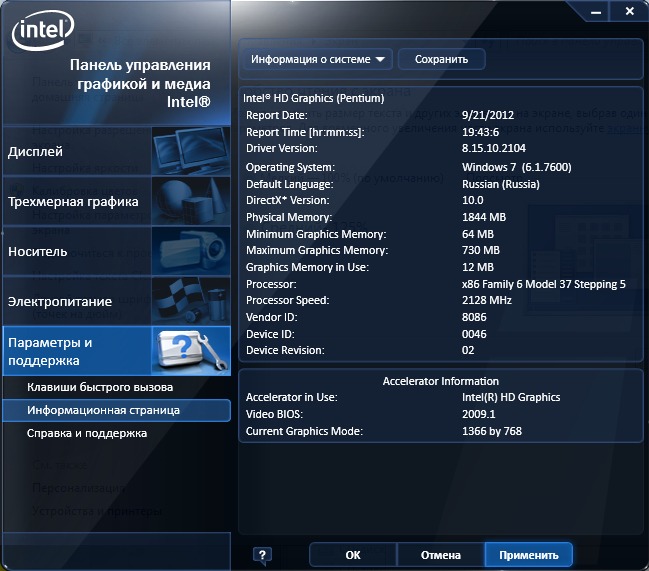This screenshot has width=649, height=571.
Task: Click the Windows 7 (6.1.7600) value
Action: [x=517, y=167]
